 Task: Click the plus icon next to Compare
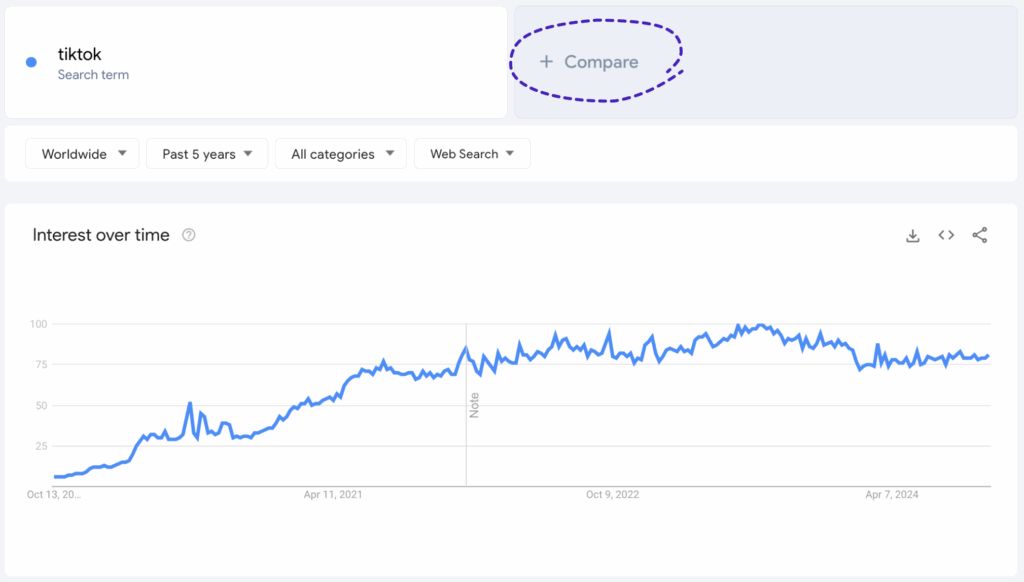click(x=546, y=61)
